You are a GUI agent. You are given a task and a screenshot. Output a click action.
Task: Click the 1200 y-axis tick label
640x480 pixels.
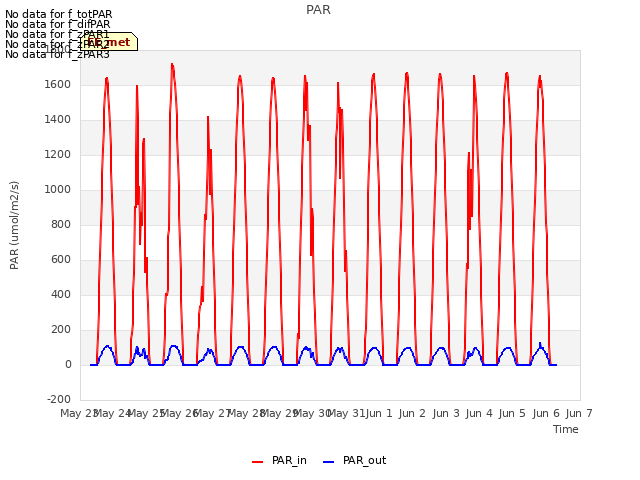pos(58,155)
